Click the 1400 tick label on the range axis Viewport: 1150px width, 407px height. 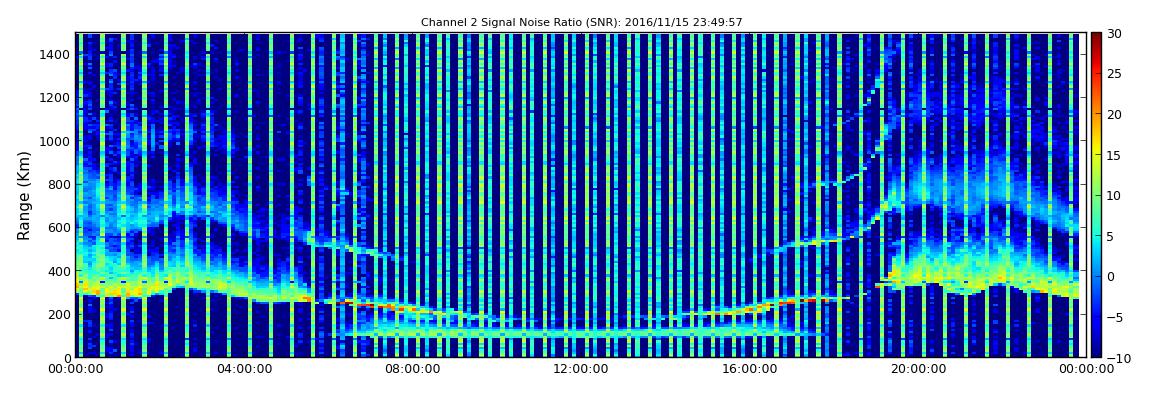(56, 54)
